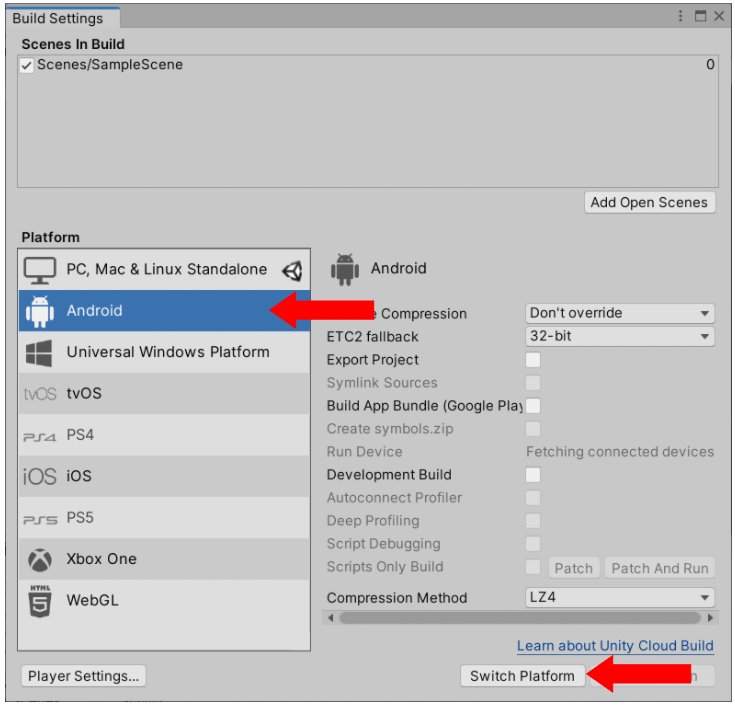Screen dimensions: 735x705
Task: Select the WebGL platform
Action: 164,600
